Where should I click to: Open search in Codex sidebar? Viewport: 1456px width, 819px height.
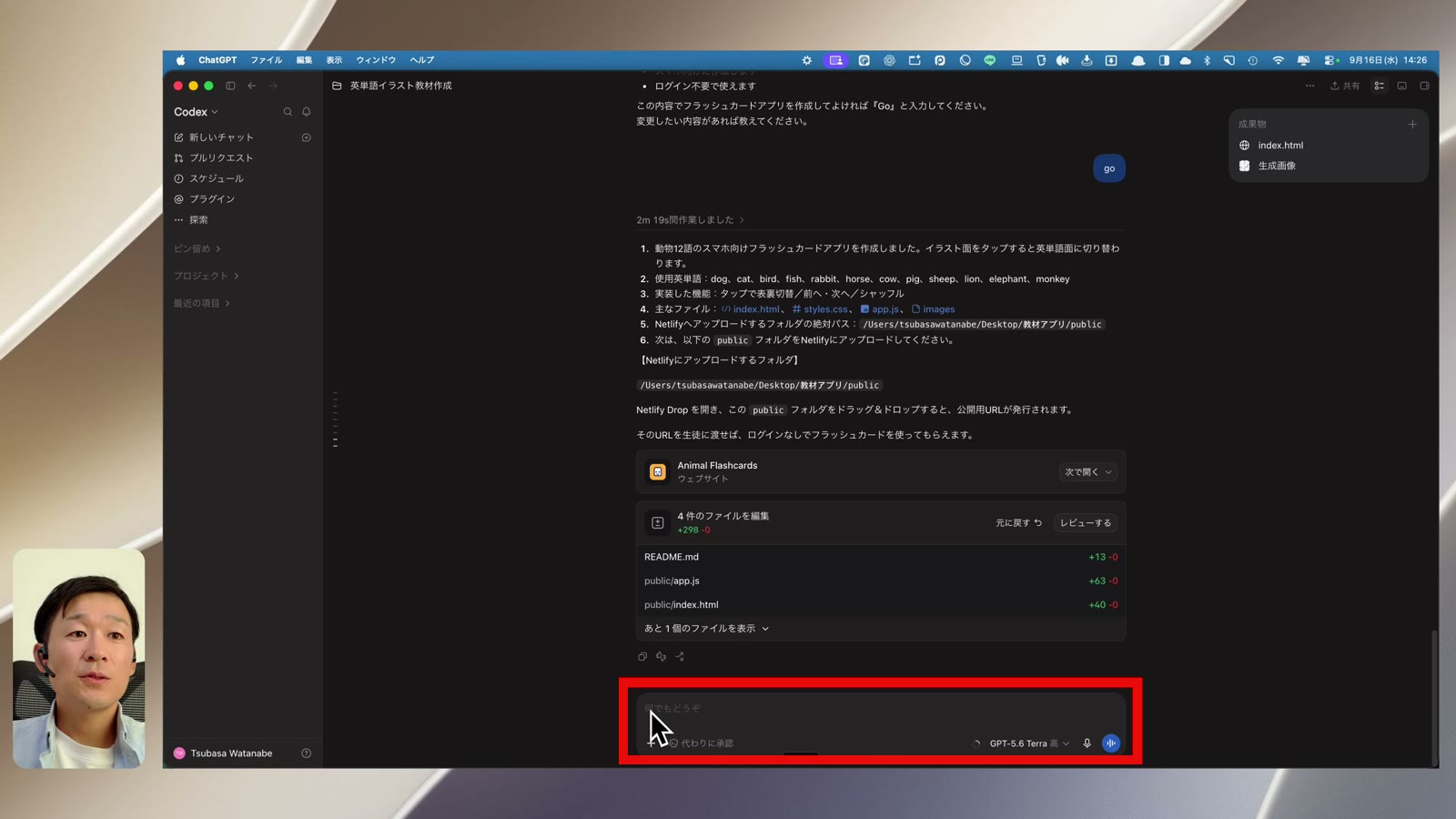coord(288,112)
